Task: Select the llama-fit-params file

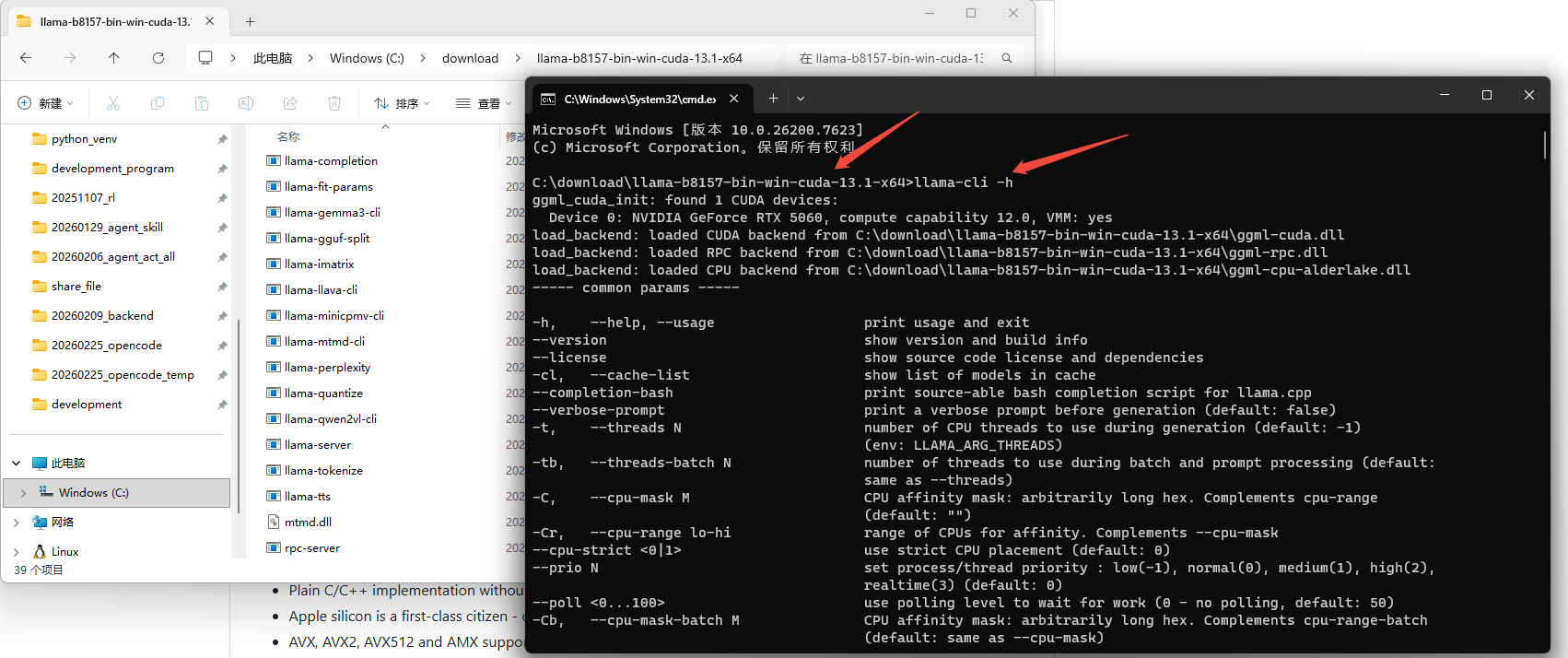Action: click(x=328, y=186)
